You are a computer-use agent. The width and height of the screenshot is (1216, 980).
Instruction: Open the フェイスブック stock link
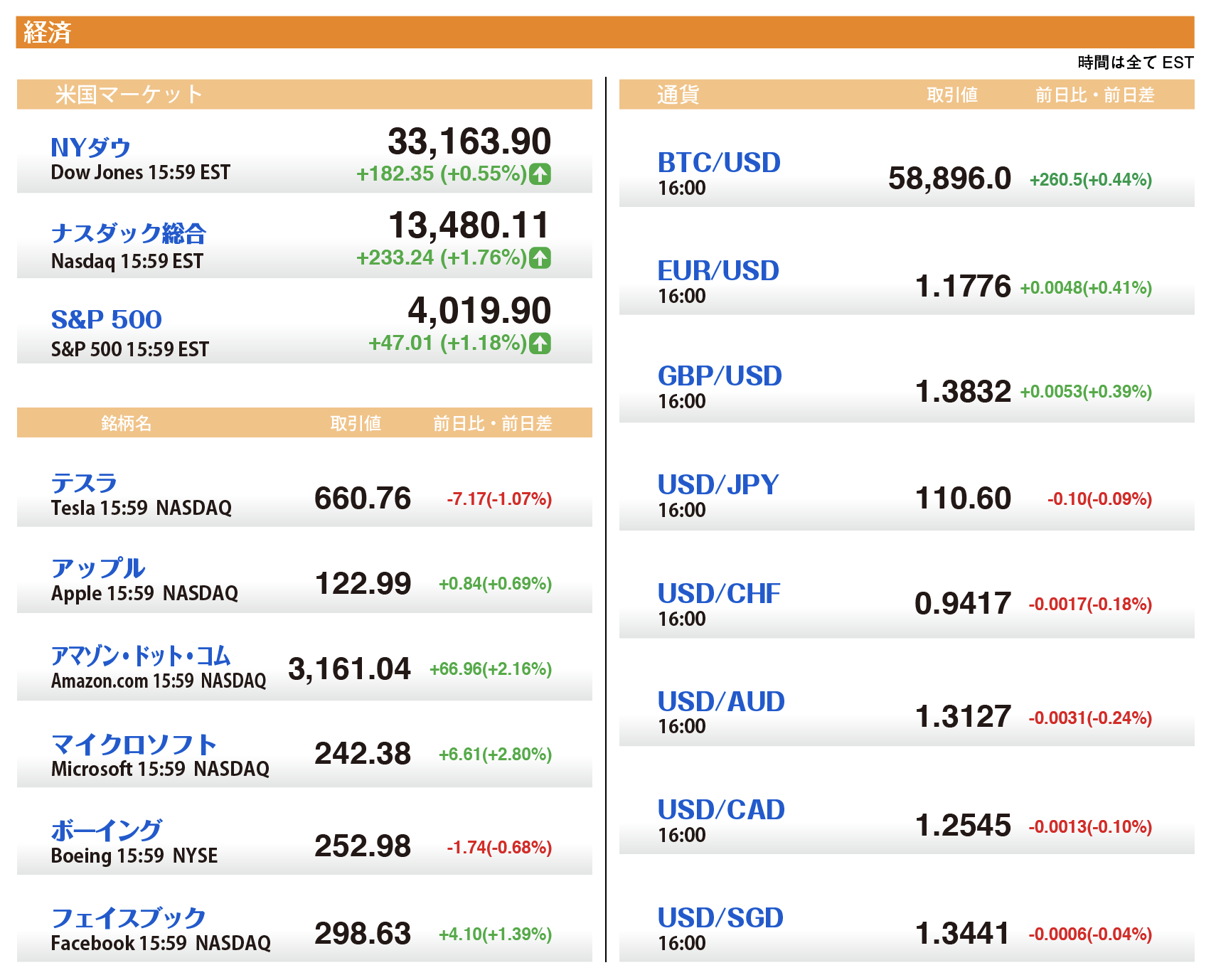tap(129, 917)
